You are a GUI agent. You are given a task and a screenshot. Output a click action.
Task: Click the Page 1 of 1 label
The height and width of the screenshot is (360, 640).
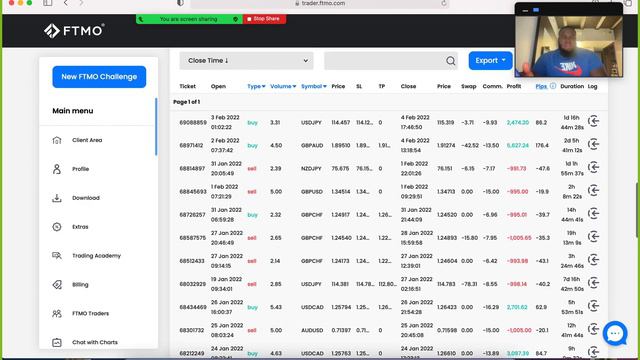point(187,102)
